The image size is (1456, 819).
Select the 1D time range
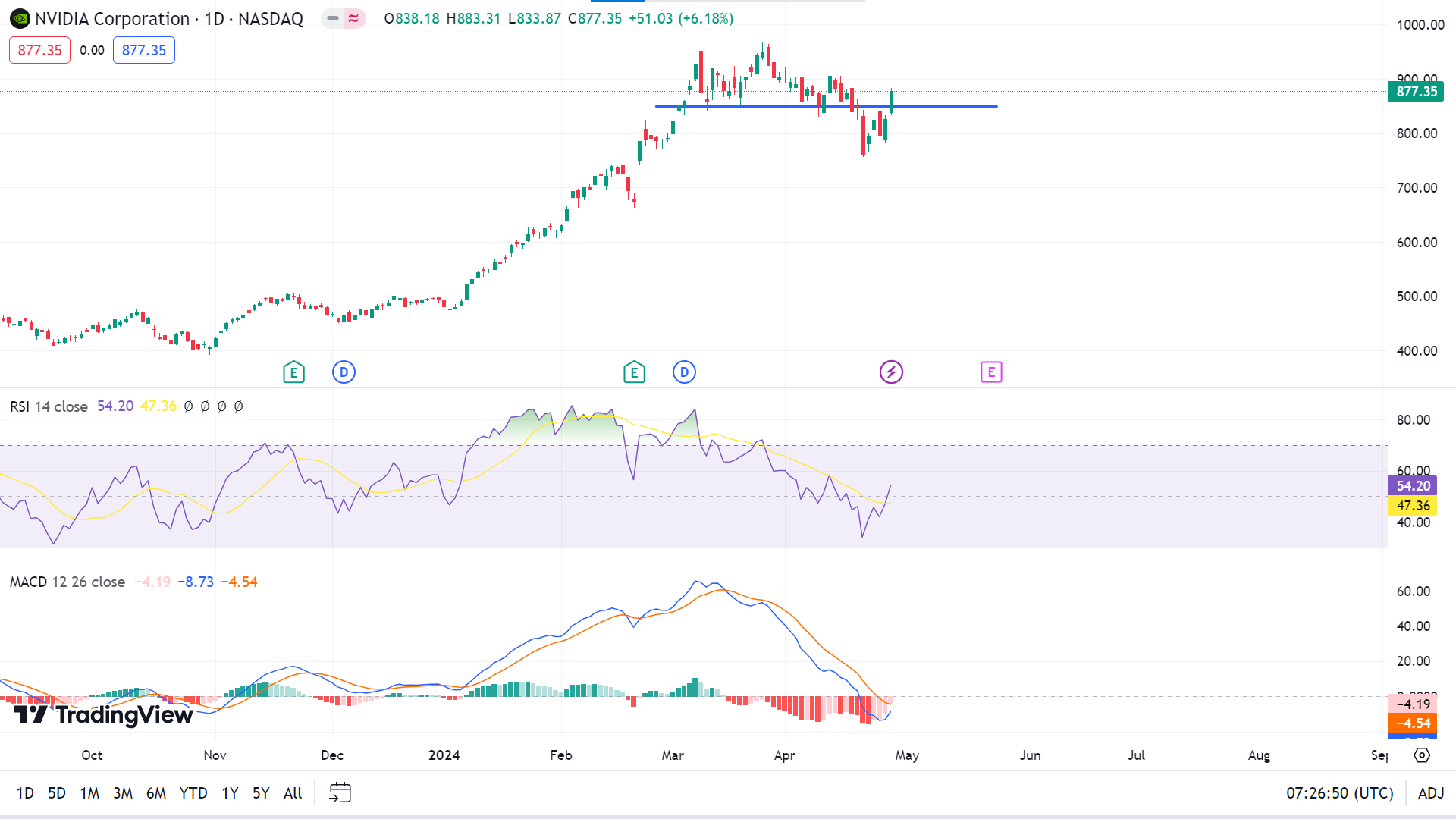(x=25, y=793)
